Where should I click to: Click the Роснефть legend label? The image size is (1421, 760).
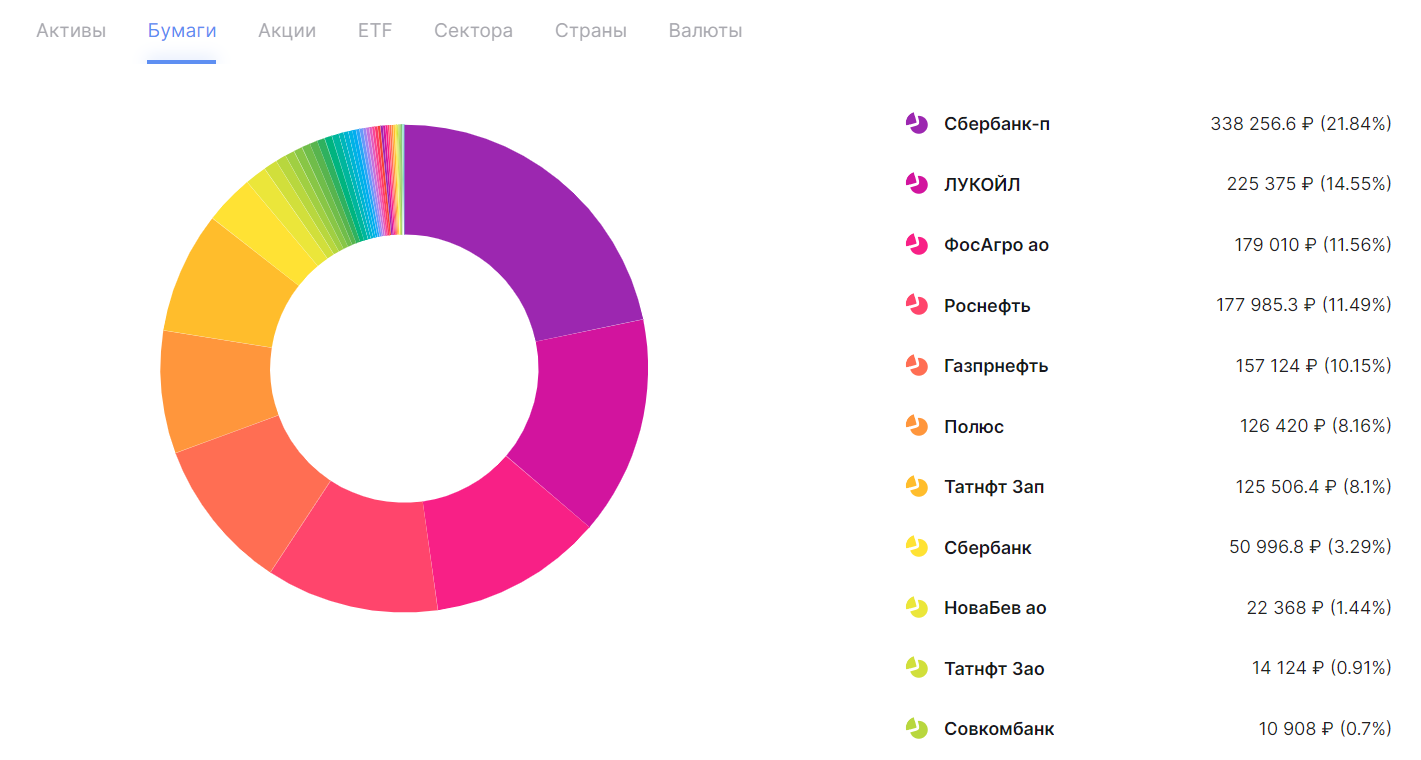click(x=987, y=305)
